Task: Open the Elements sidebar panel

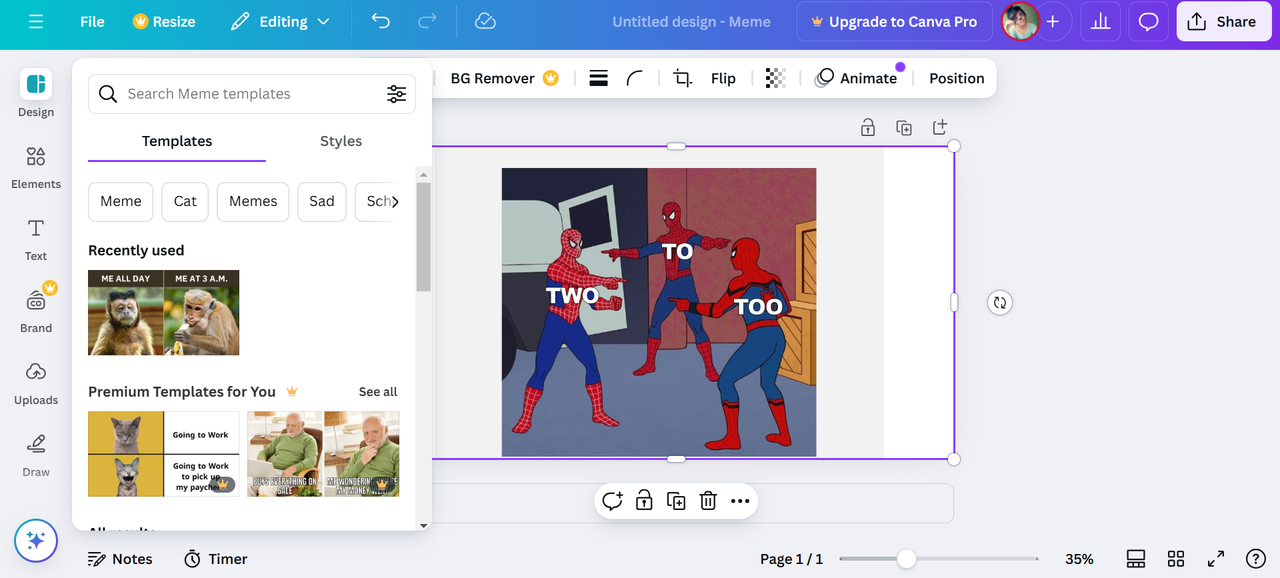Action: click(x=36, y=167)
